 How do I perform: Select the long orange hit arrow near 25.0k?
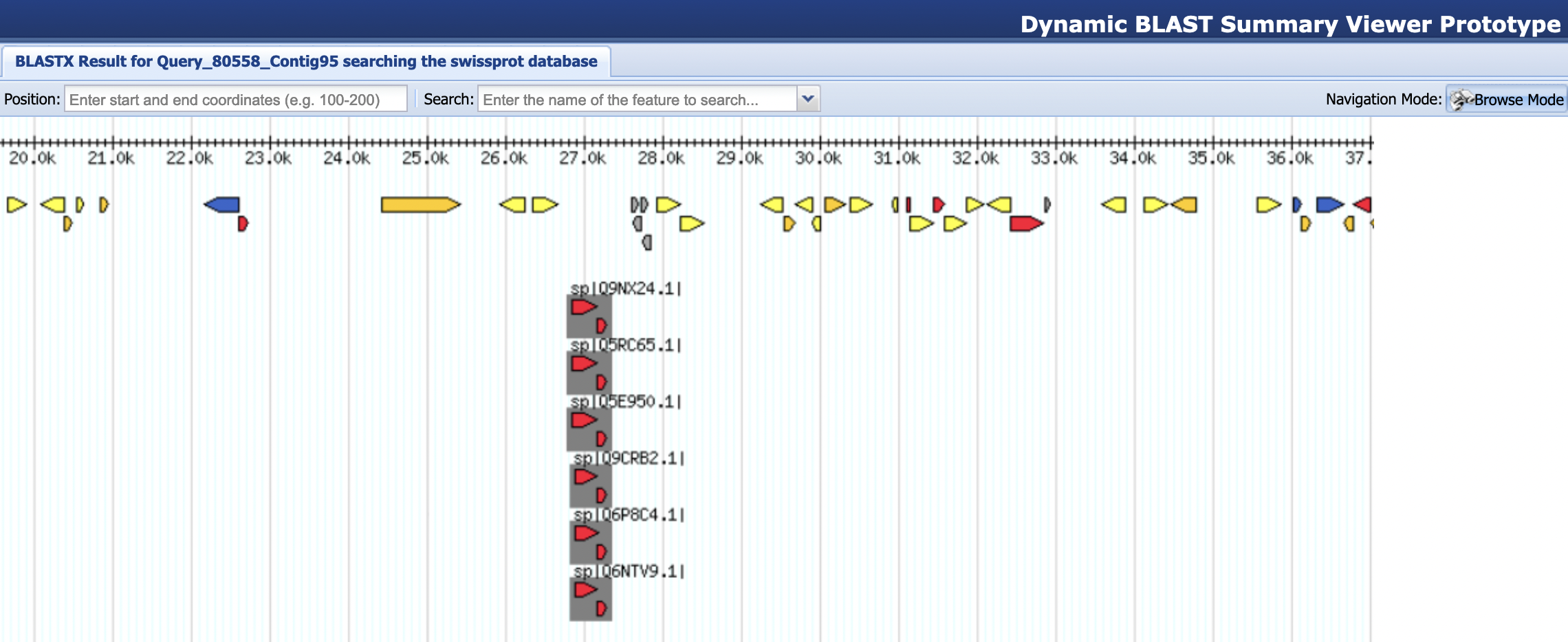point(420,205)
